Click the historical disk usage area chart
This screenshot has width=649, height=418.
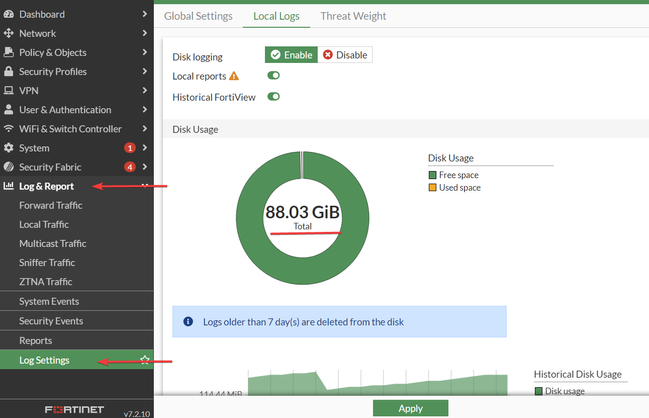[377, 383]
